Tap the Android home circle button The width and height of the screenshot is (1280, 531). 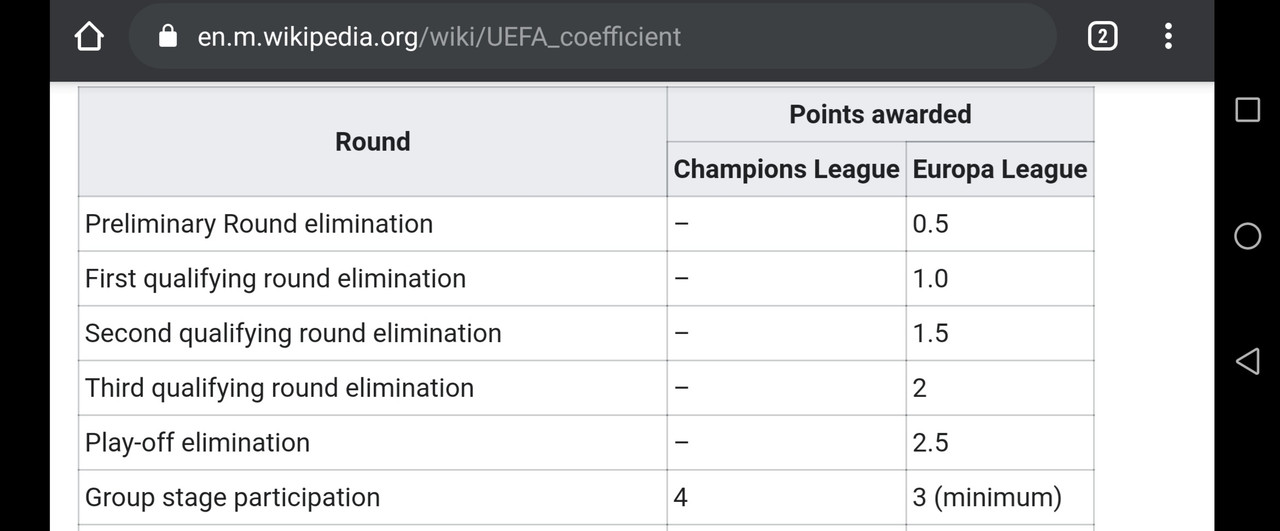click(x=1247, y=236)
